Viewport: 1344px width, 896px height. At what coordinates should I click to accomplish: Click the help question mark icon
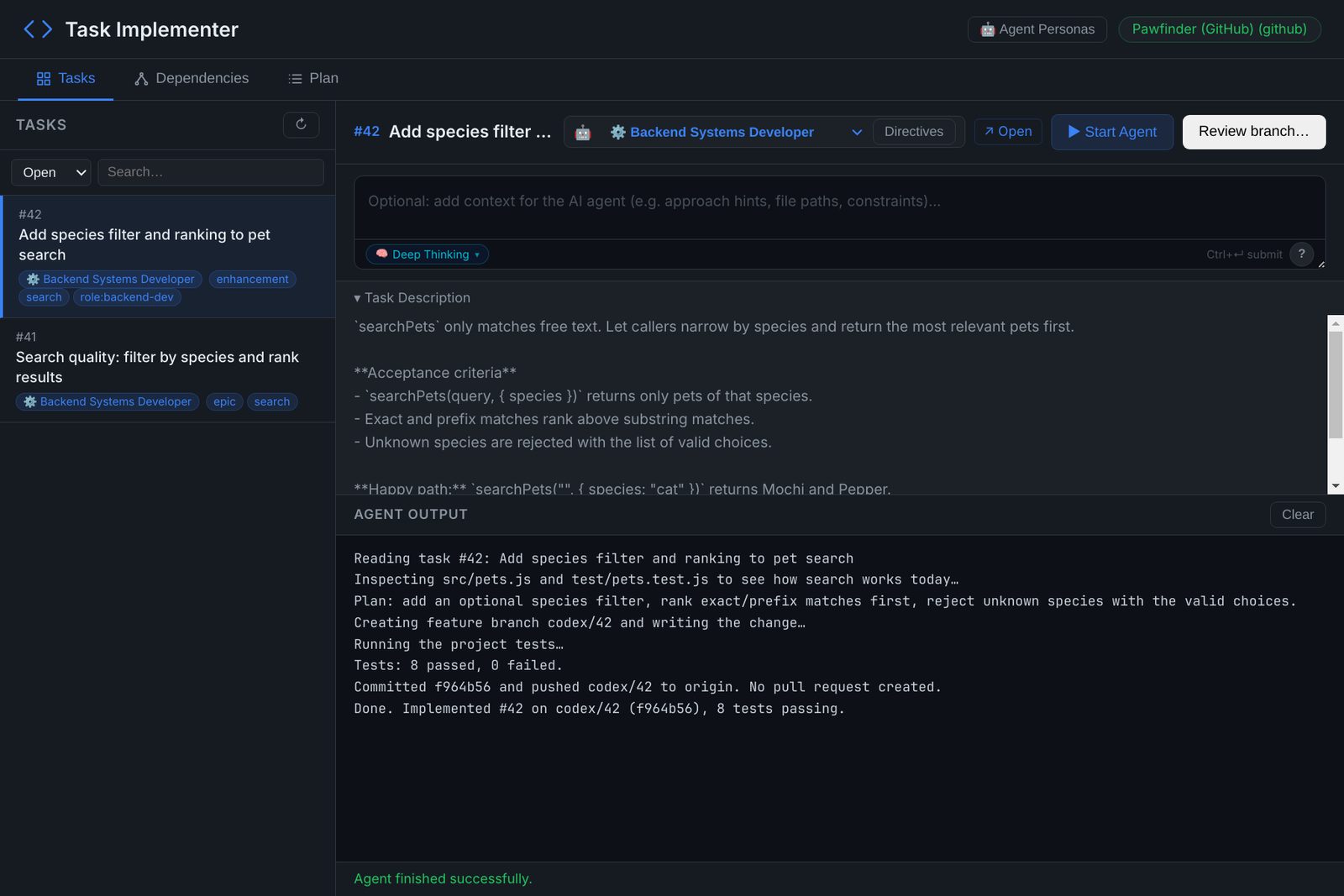(1301, 254)
